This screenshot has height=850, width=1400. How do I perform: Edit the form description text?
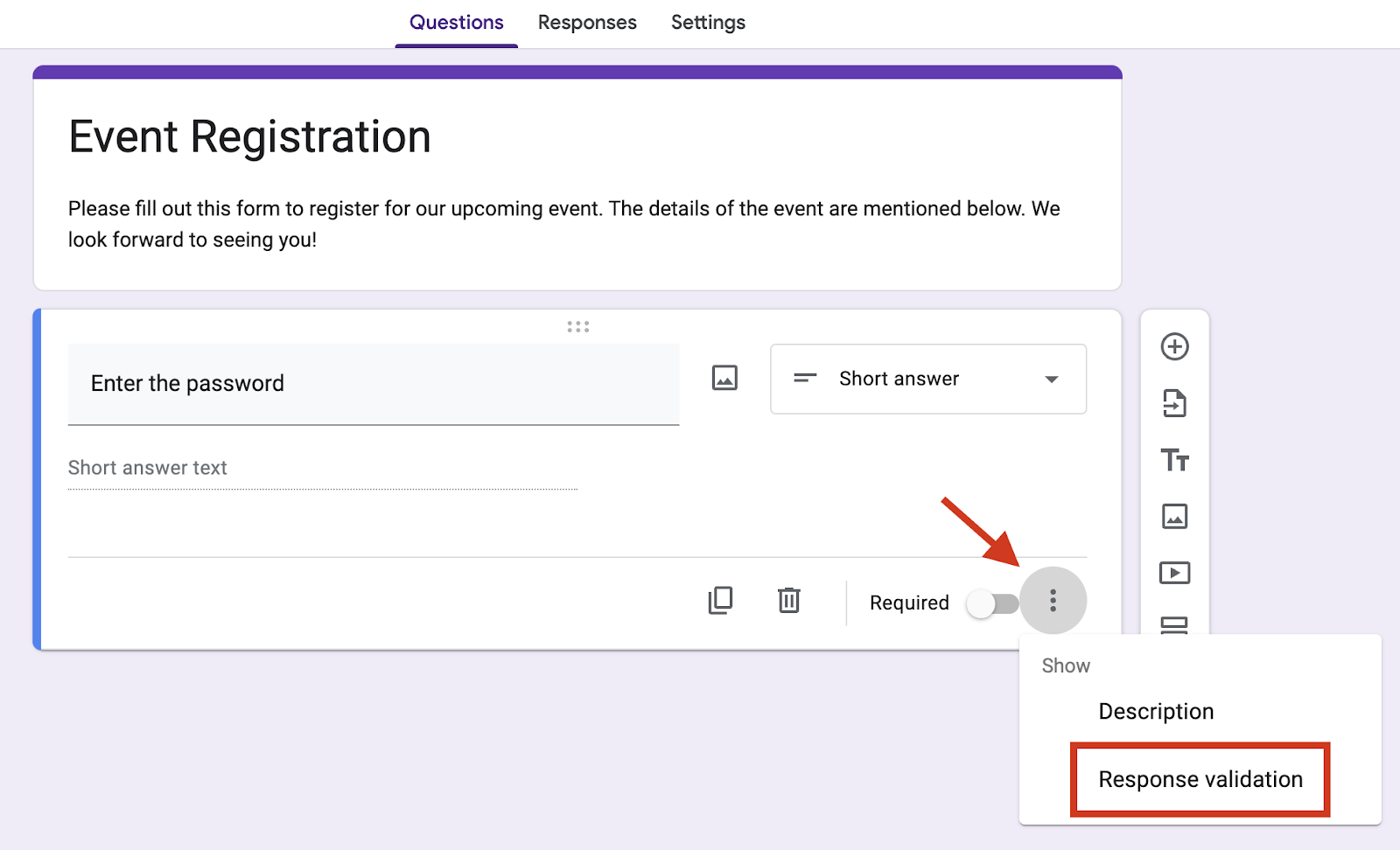click(x=563, y=224)
